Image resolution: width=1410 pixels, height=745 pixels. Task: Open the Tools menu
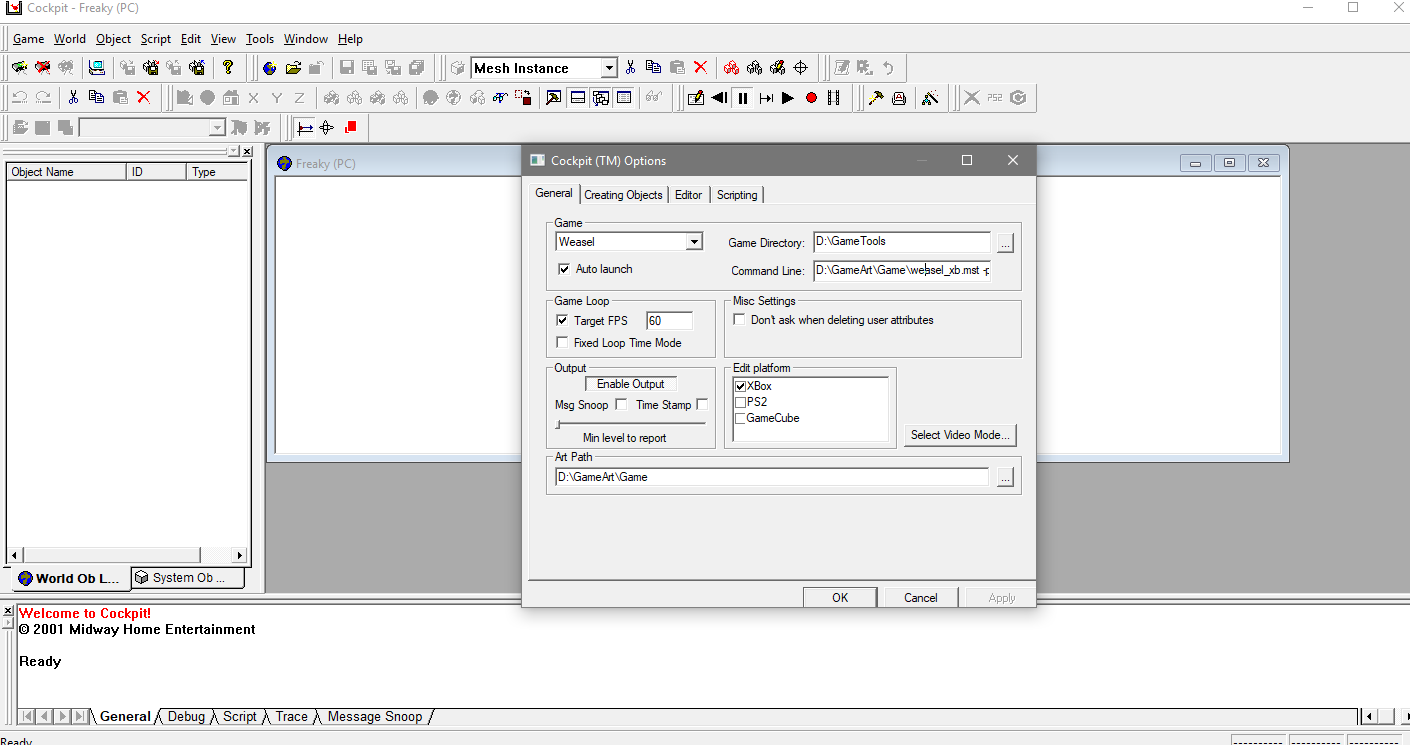point(260,39)
